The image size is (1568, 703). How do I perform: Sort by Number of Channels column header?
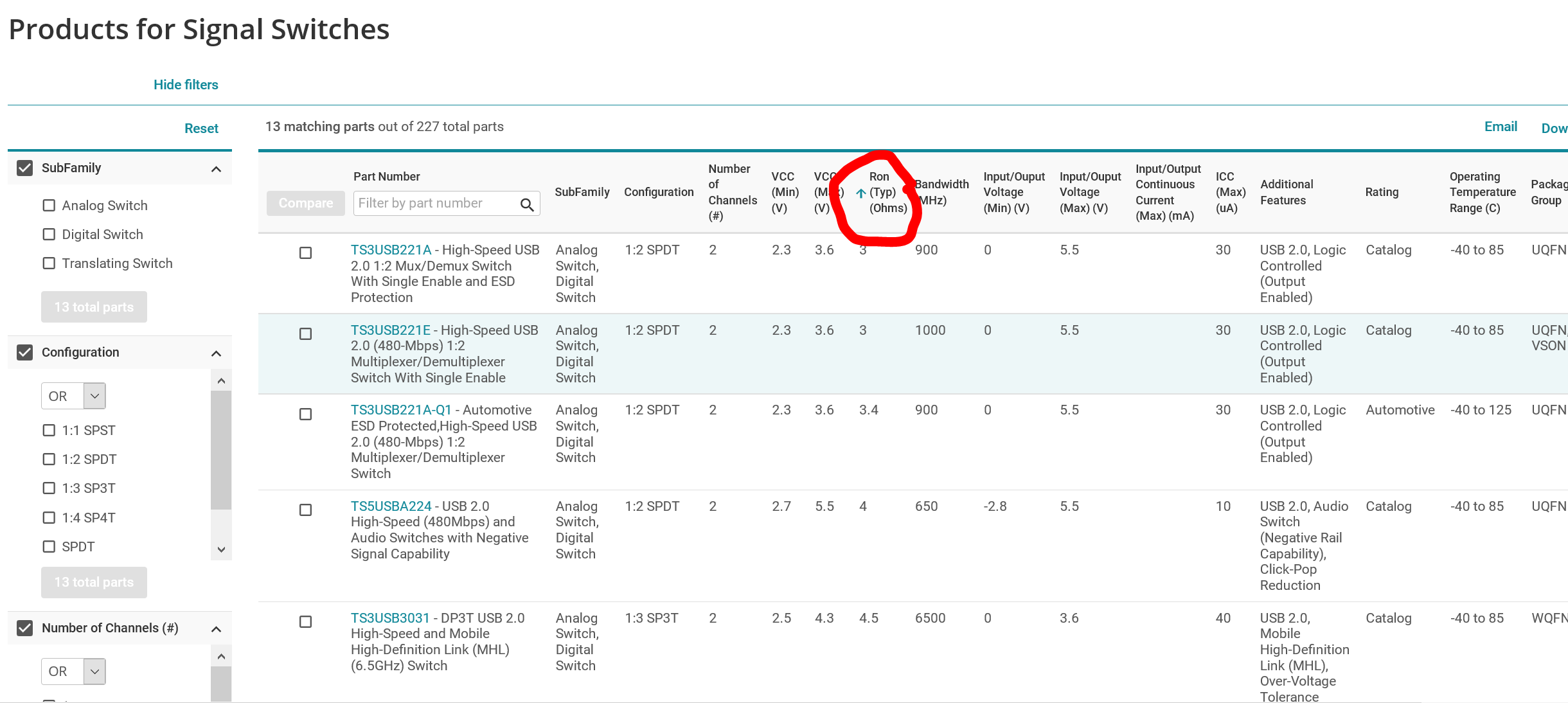click(732, 192)
